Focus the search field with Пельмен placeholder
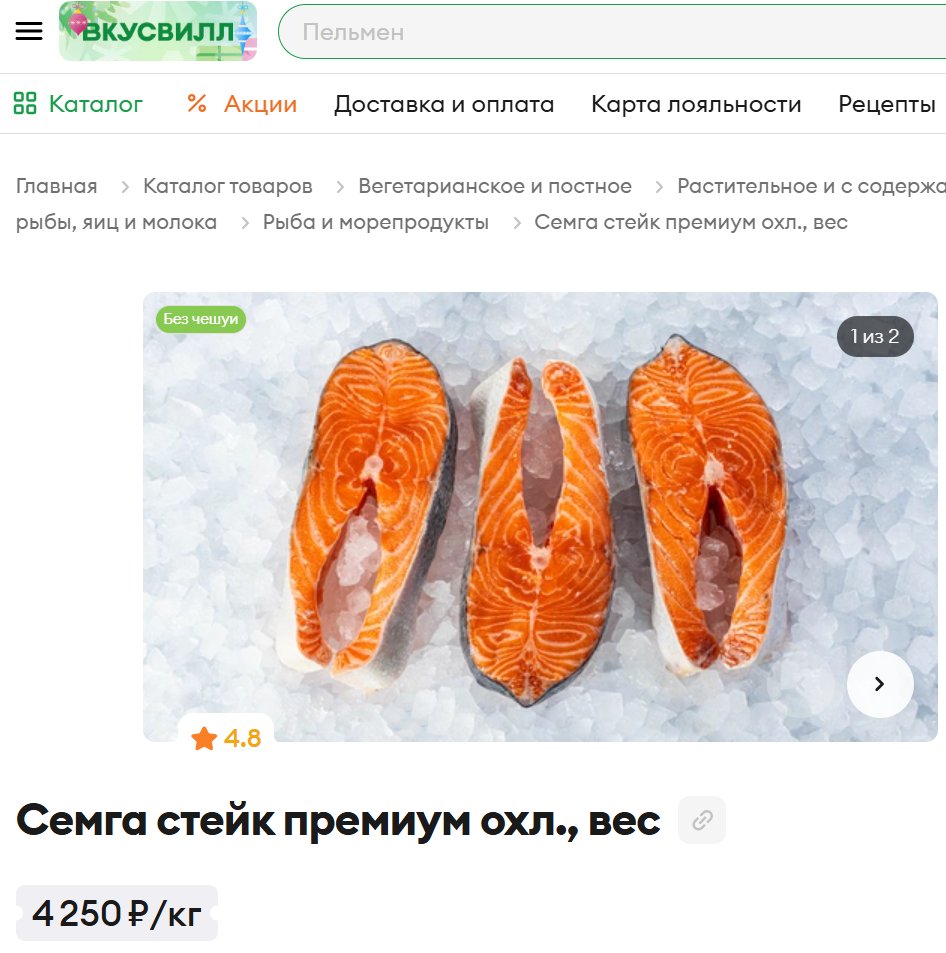946x953 pixels. tap(612, 32)
